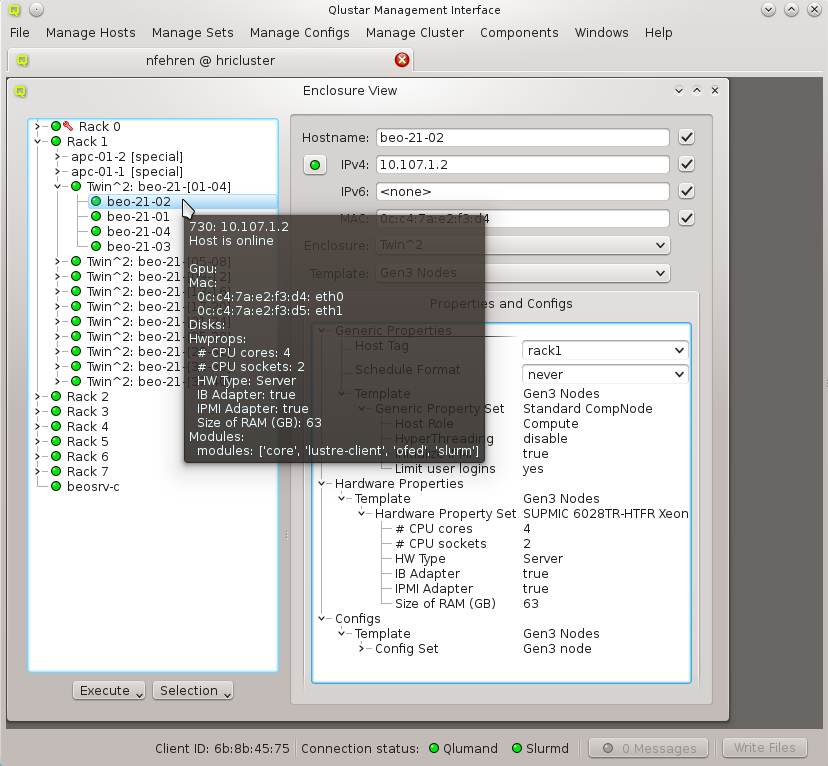Click green status icon of Rack 4
This screenshot has height=766, width=828.
[56, 426]
